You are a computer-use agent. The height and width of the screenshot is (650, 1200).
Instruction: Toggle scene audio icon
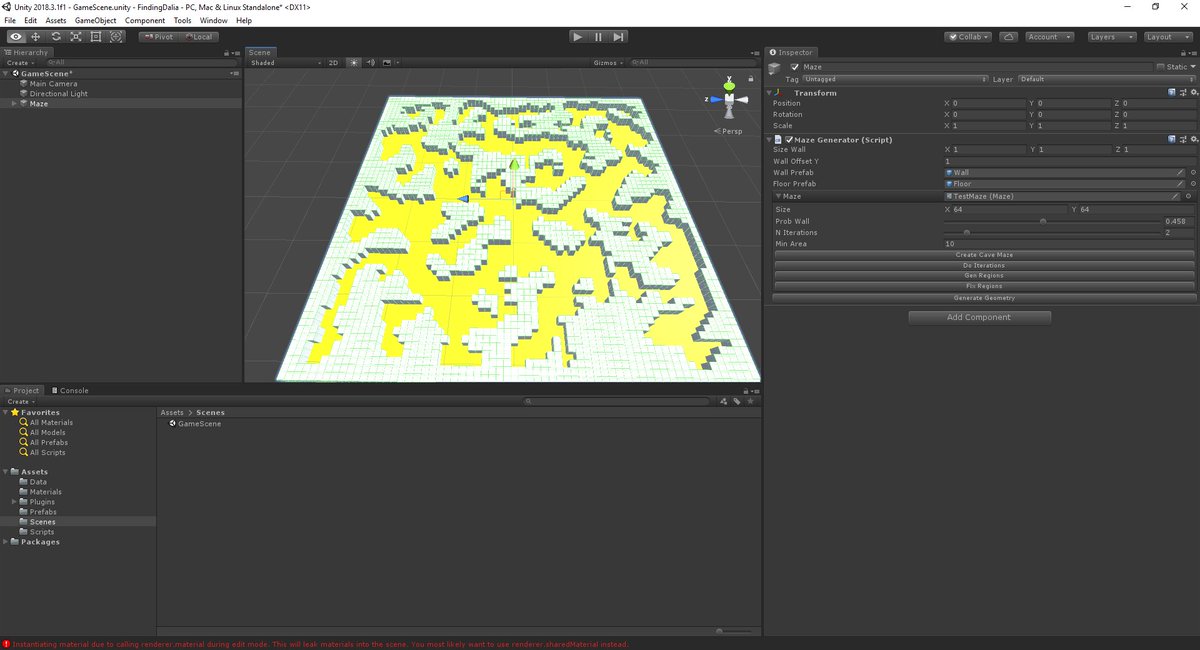tap(370, 62)
